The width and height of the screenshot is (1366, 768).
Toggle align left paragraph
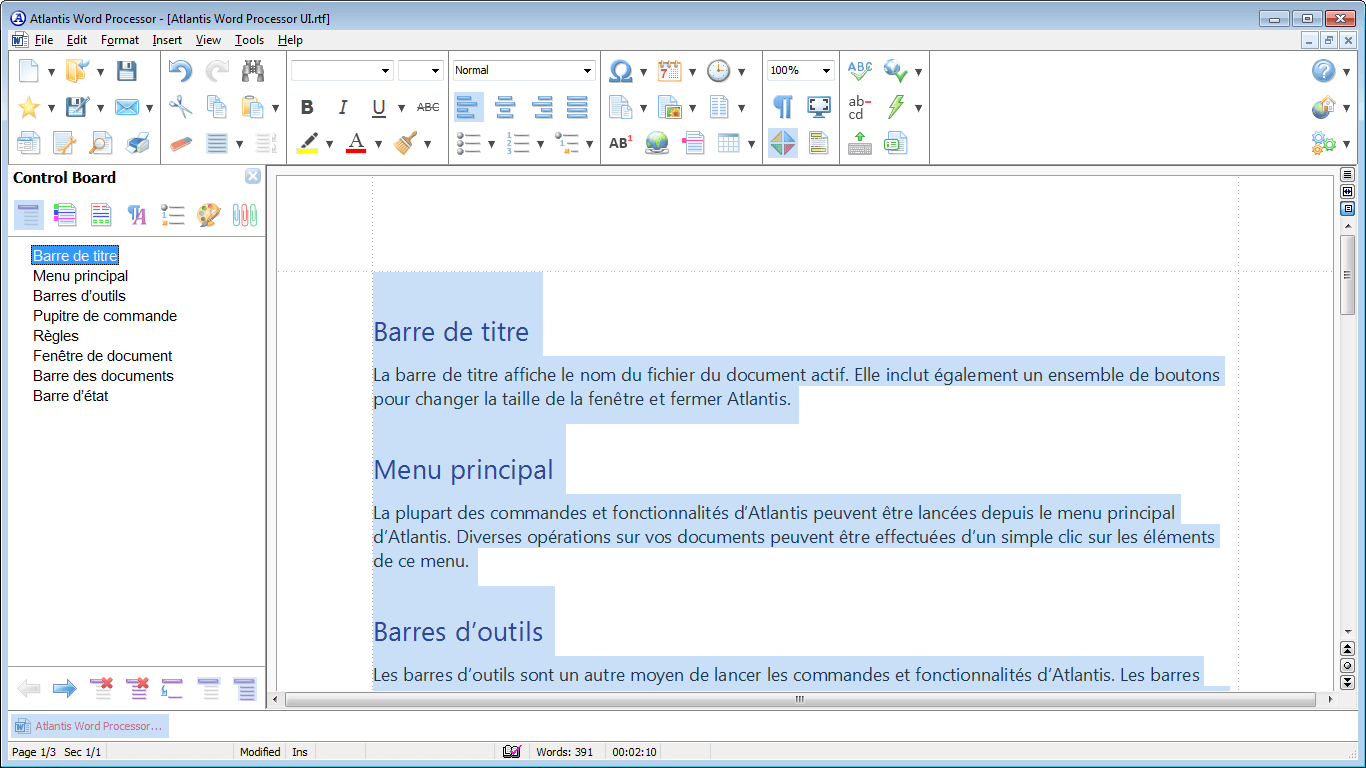(x=469, y=107)
